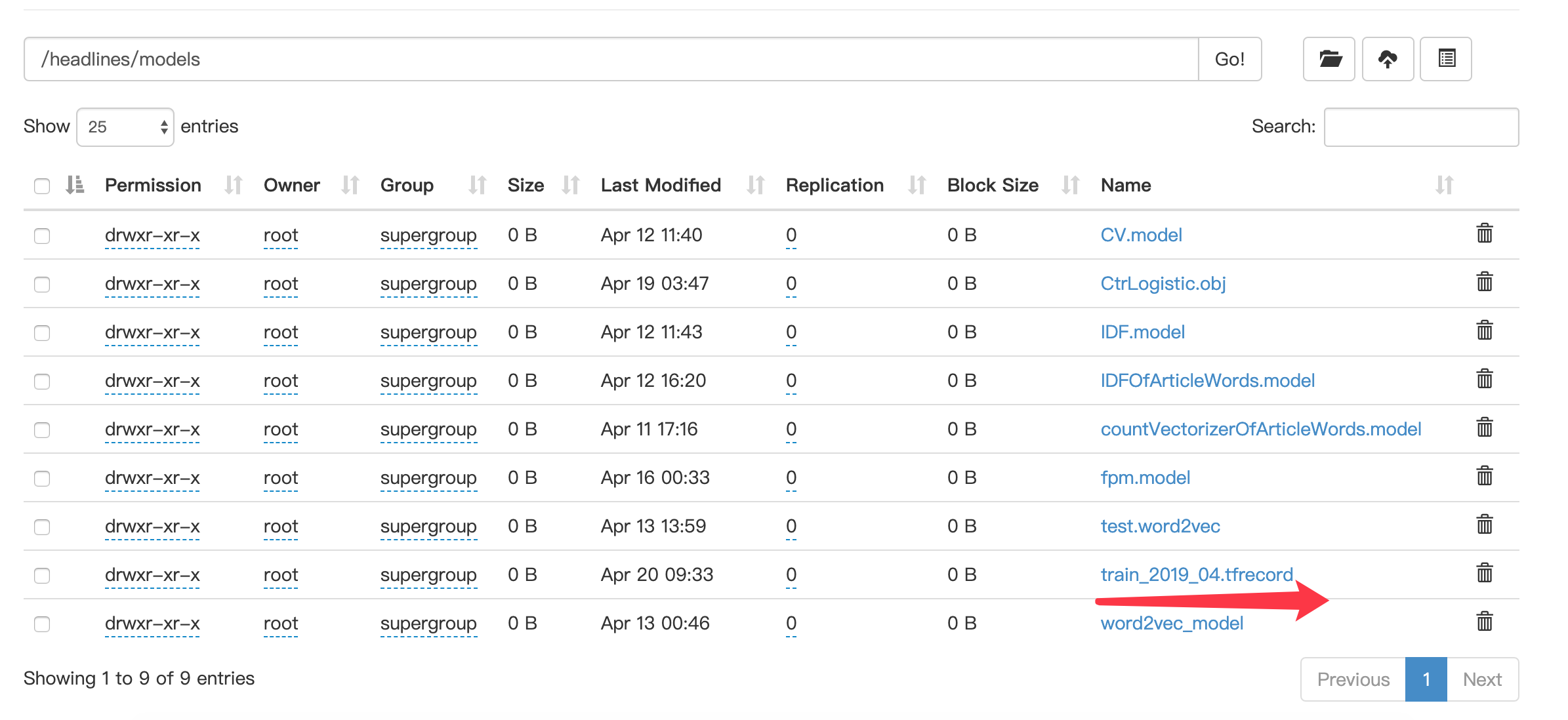
Task: Click the Next pagination button
Action: pos(1482,679)
